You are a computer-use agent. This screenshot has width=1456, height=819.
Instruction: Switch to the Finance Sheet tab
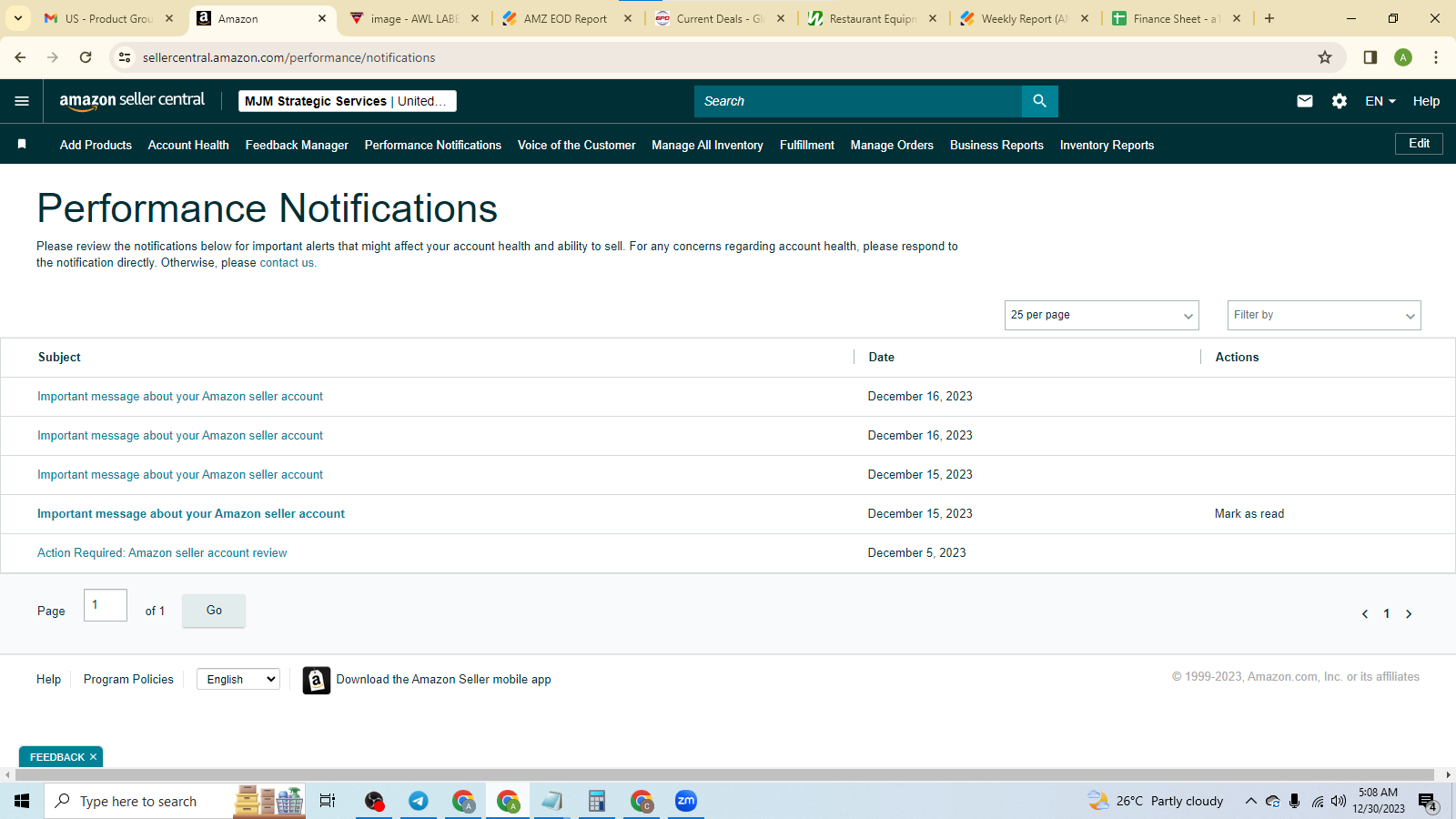[x=1176, y=18]
